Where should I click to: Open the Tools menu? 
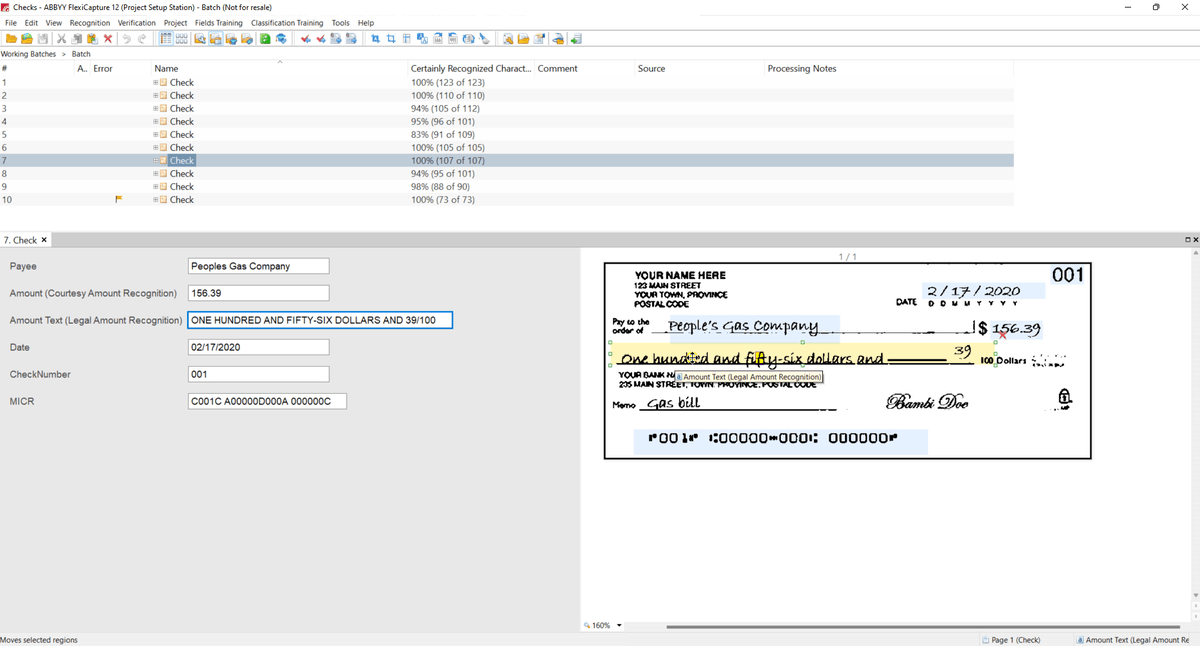[341, 23]
